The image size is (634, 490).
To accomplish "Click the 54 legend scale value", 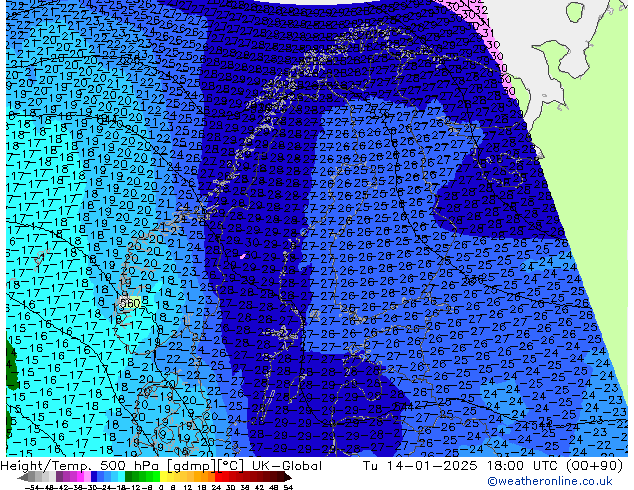I will click(x=288, y=487).
